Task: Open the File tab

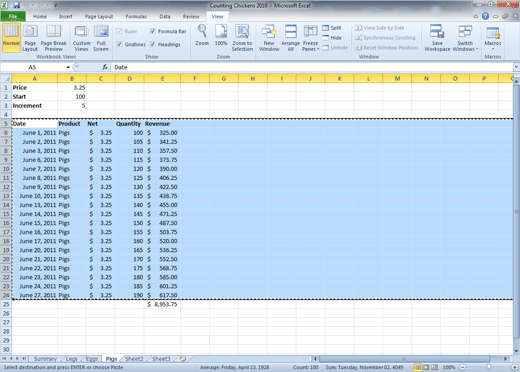Action: 13,16
